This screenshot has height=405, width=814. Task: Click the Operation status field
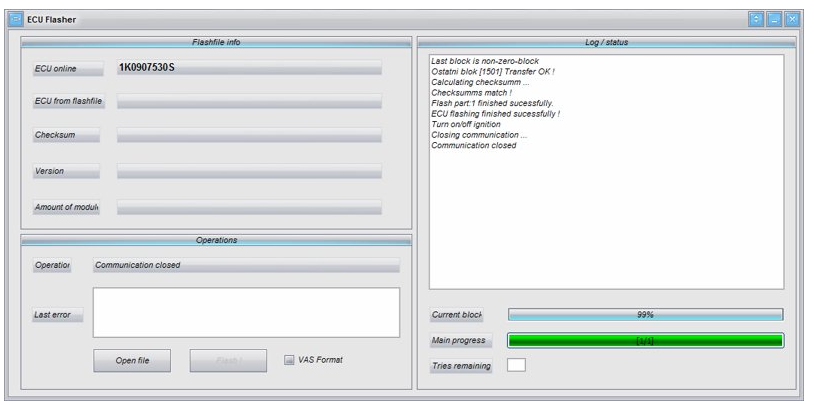[x=245, y=265]
